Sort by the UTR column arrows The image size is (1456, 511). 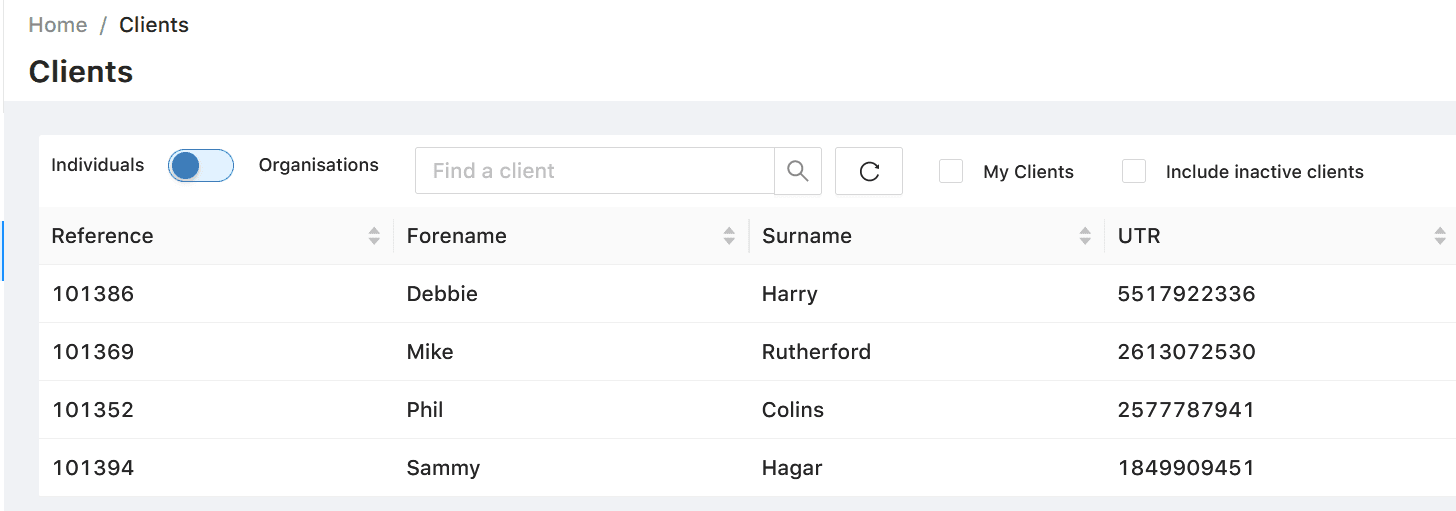pos(1440,236)
